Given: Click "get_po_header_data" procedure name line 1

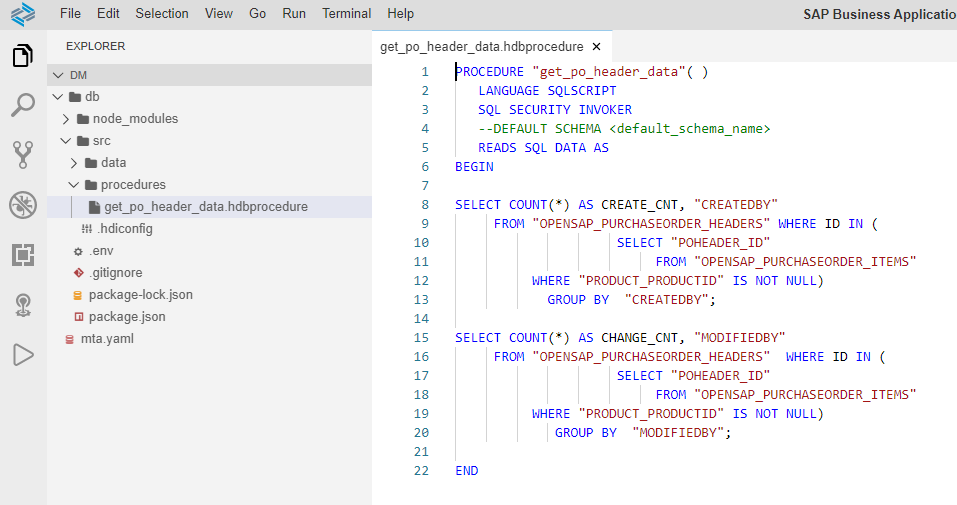Looking at the screenshot, I should click(609, 72).
